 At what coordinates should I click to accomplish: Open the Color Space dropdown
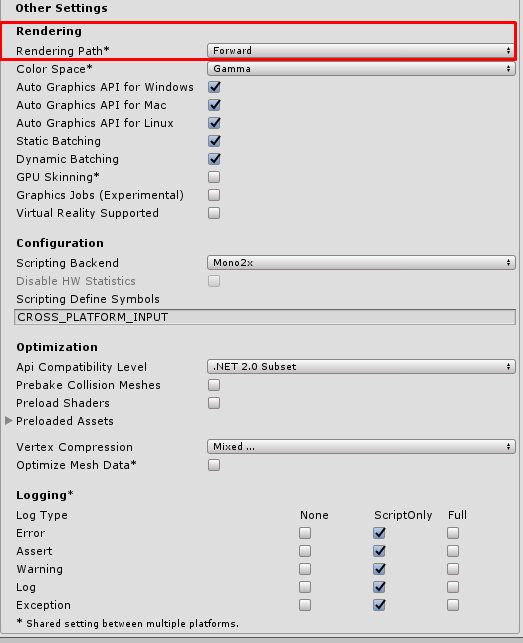click(x=361, y=68)
